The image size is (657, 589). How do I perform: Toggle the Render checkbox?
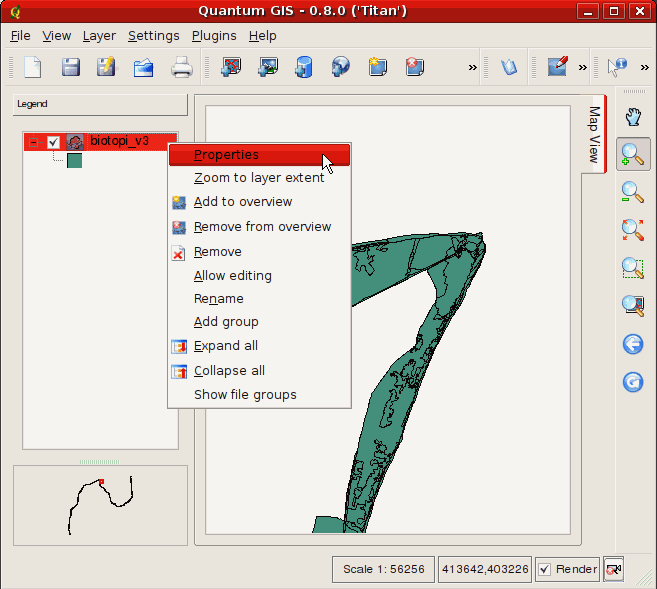tap(545, 569)
